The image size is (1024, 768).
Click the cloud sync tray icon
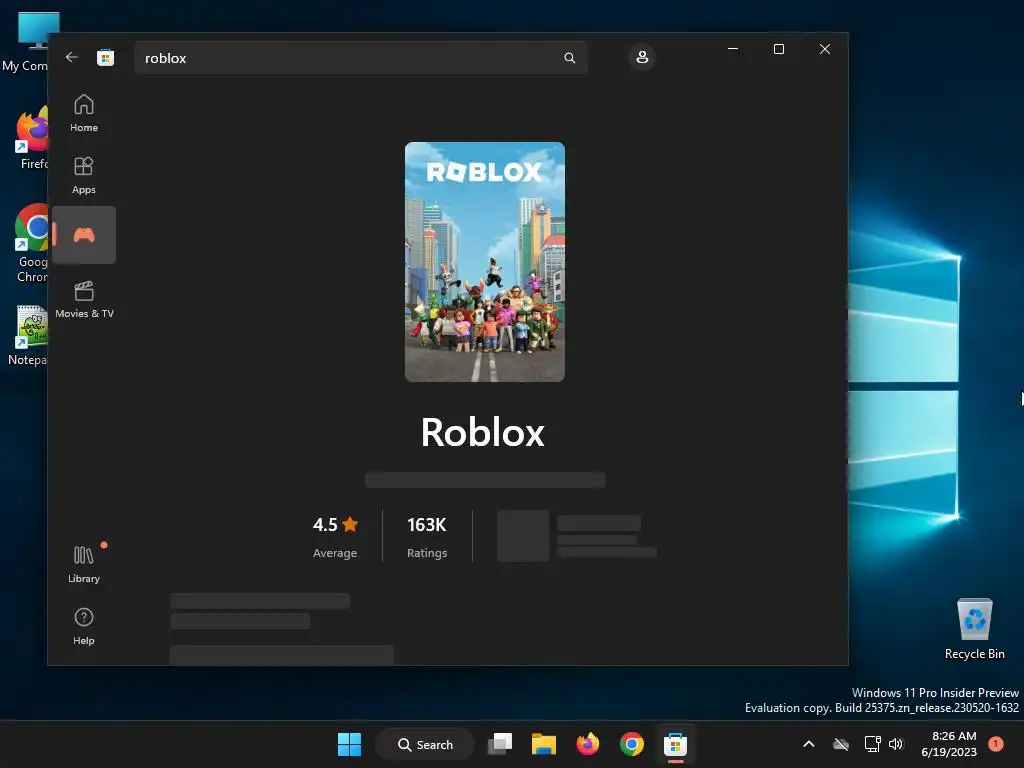click(x=841, y=744)
